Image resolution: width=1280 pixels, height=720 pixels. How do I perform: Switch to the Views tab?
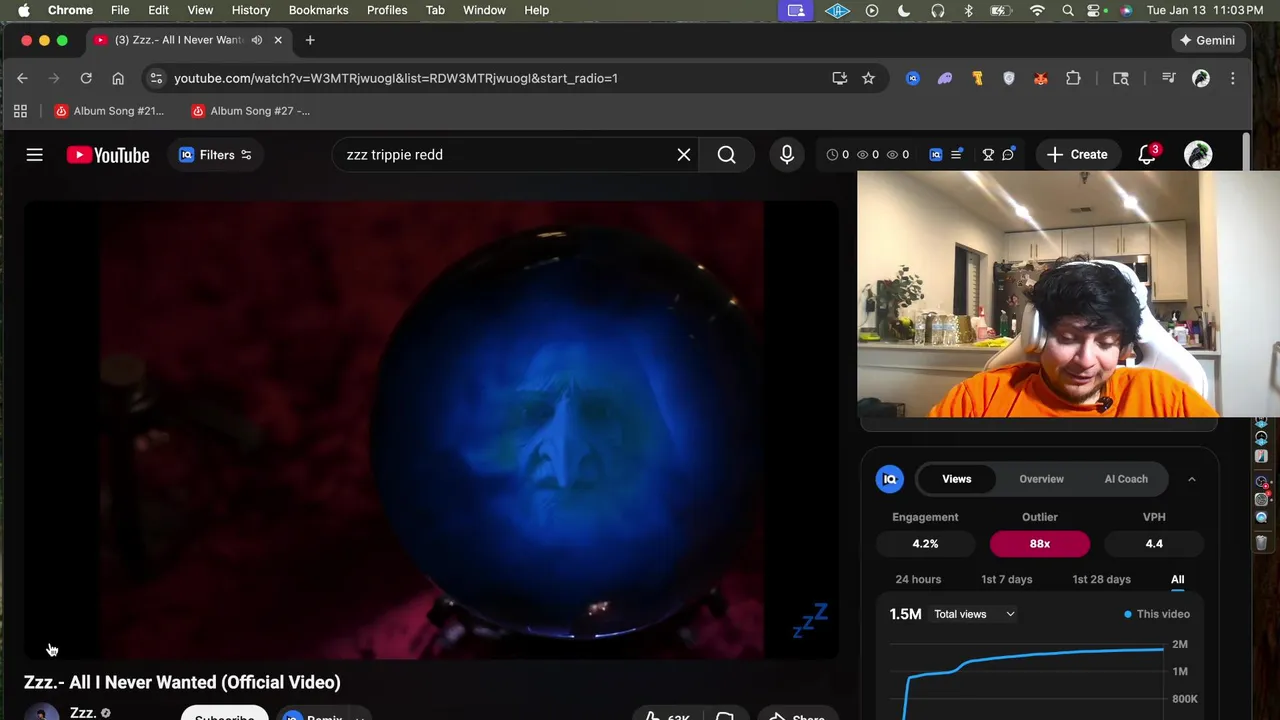point(957,479)
